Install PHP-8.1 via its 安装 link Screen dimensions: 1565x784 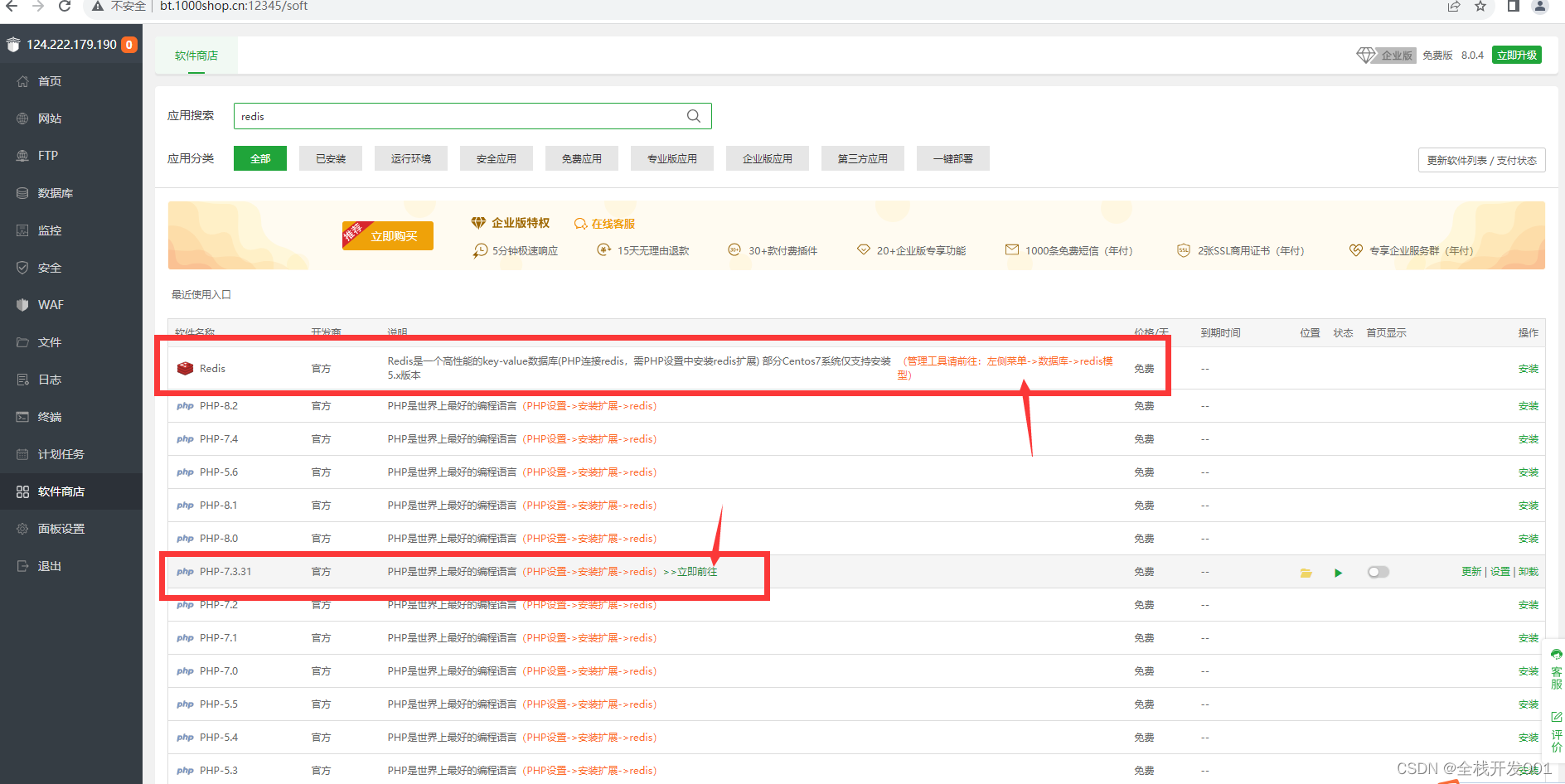1529,506
